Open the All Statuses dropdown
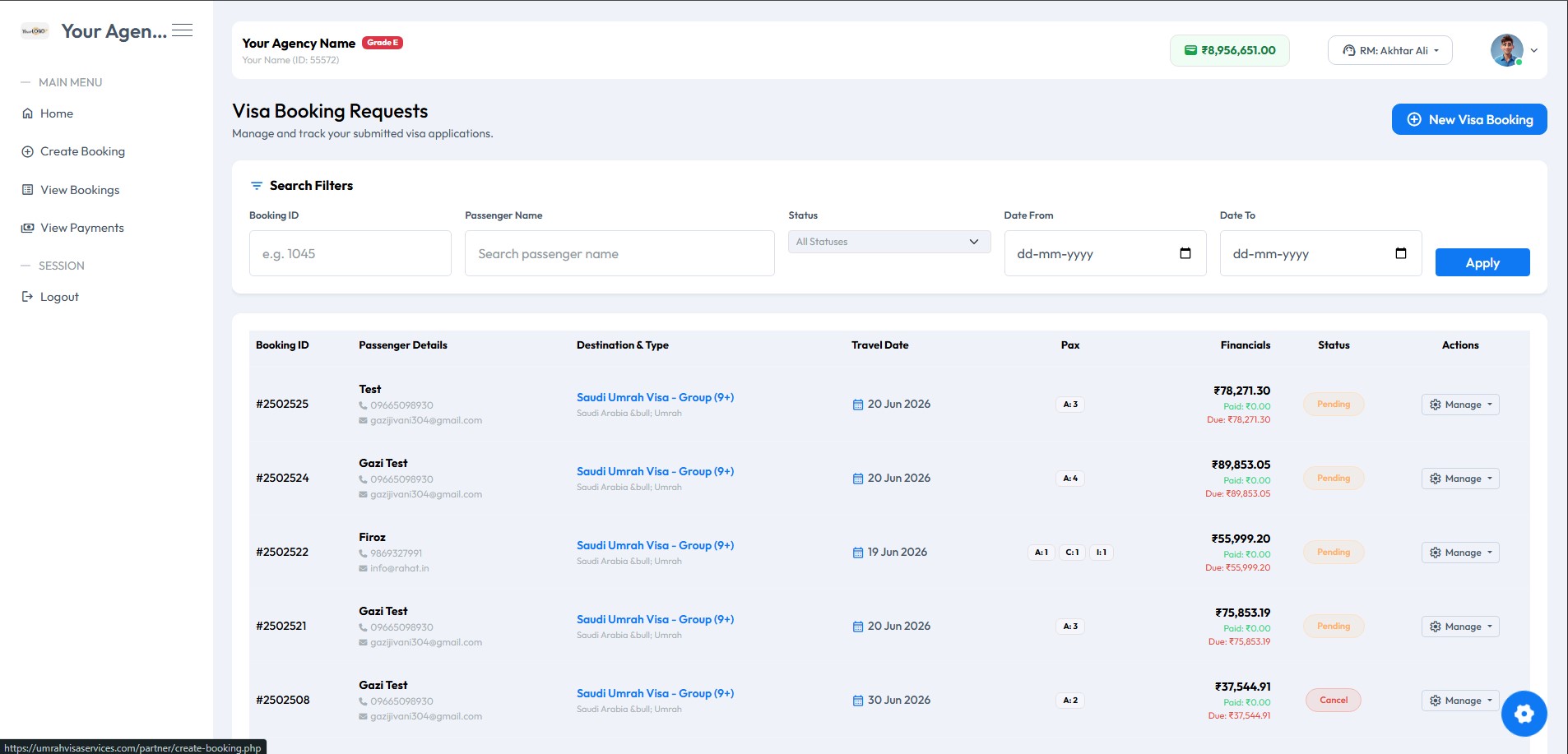 pos(889,242)
